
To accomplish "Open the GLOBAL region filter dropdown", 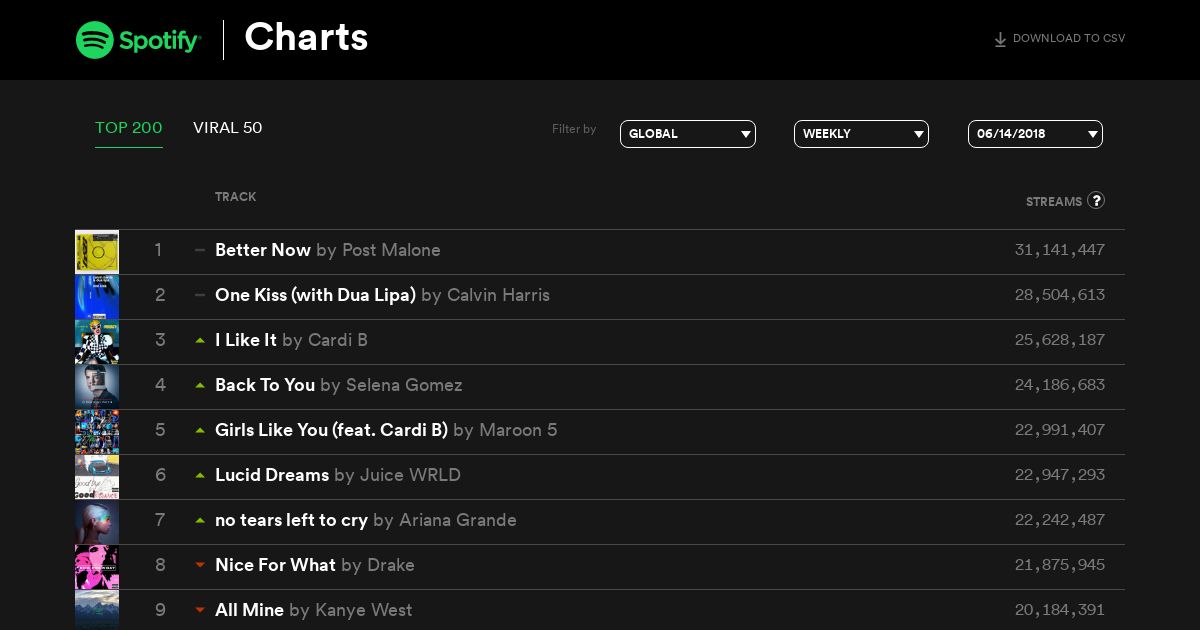I will [688, 134].
